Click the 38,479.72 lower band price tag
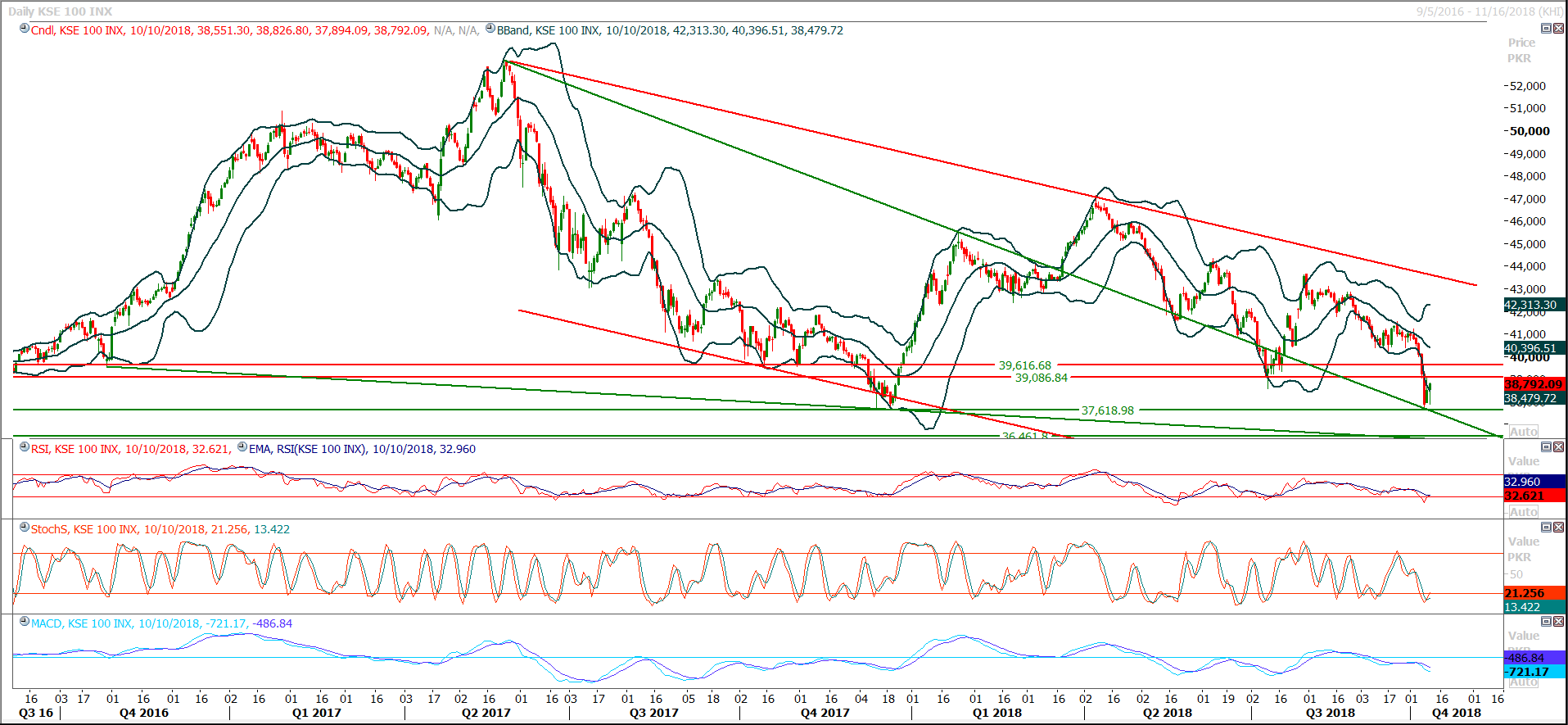1568x725 pixels. tap(1534, 398)
